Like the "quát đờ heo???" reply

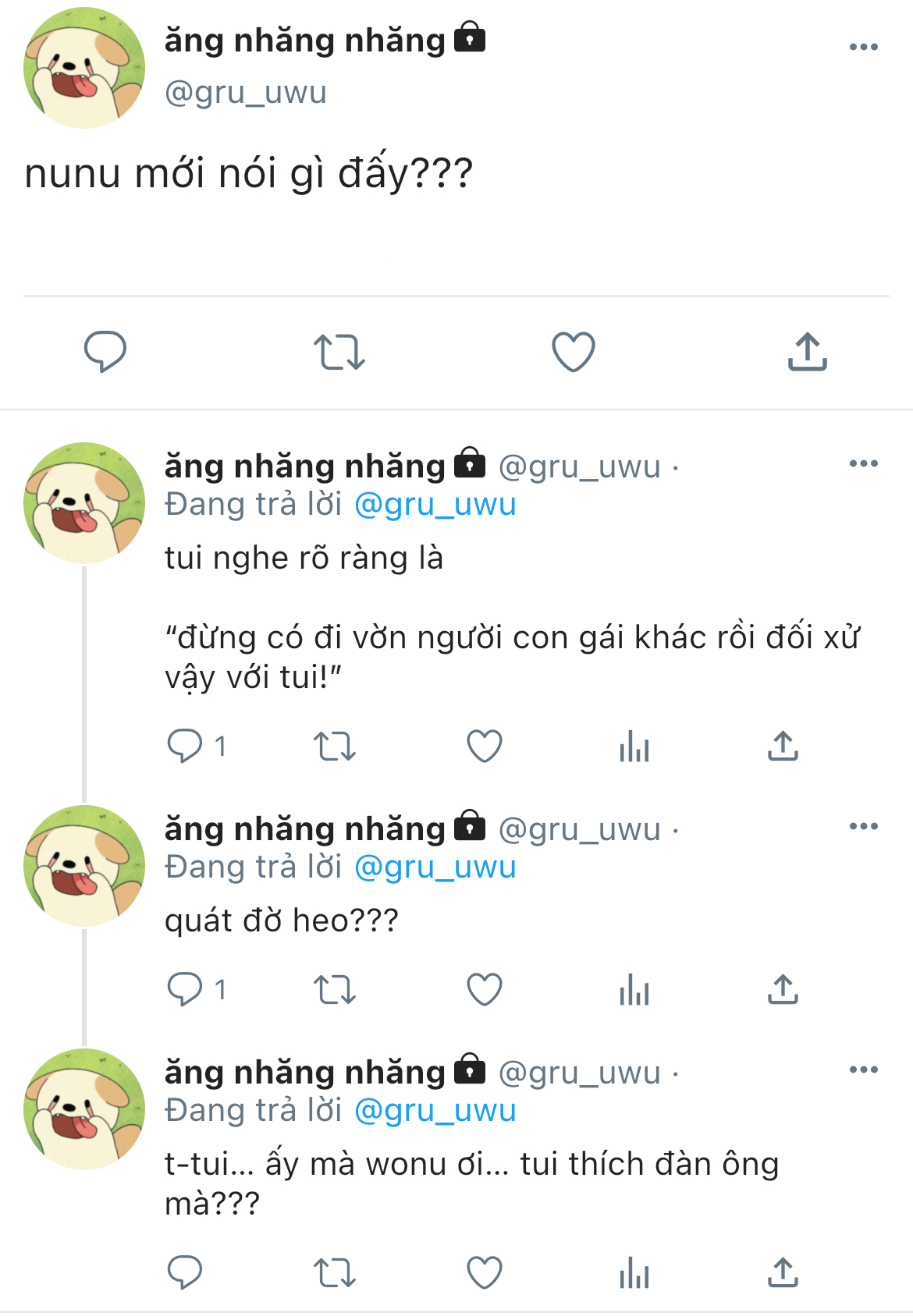484,989
